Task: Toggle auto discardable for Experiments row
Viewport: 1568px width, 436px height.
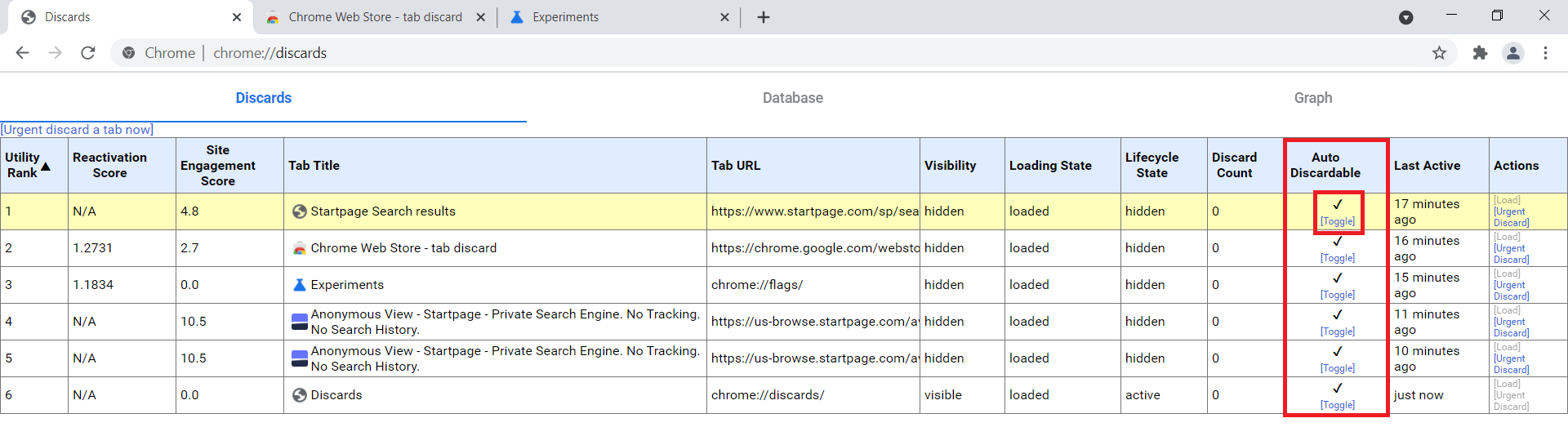Action: point(1337,295)
